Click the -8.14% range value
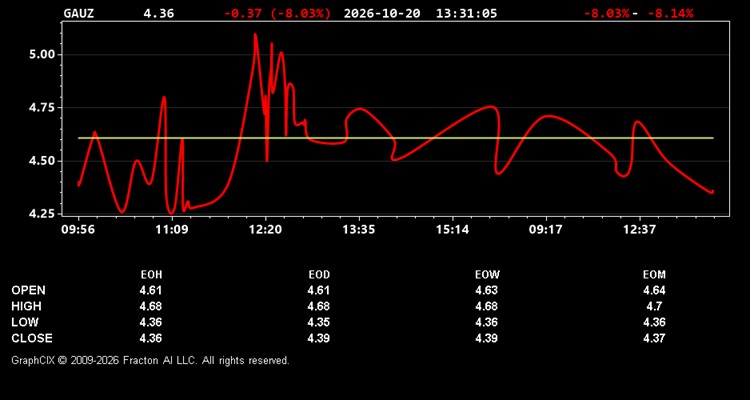The image size is (750, 400). pos(670,13)
